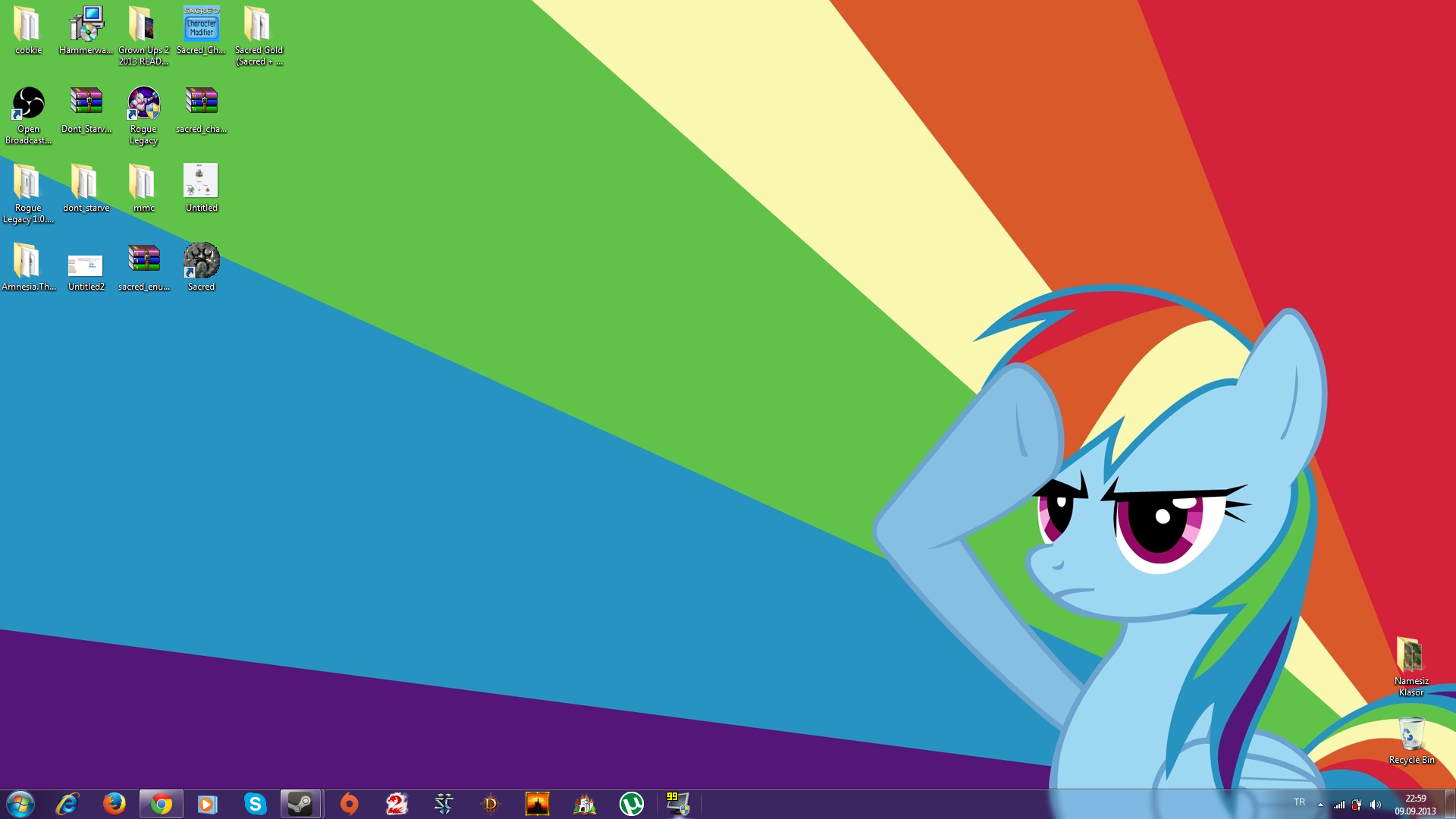Open the cookie folder on the desktop
The height and width of the screenshot is (819, 1456).
[x=28, y=31]
